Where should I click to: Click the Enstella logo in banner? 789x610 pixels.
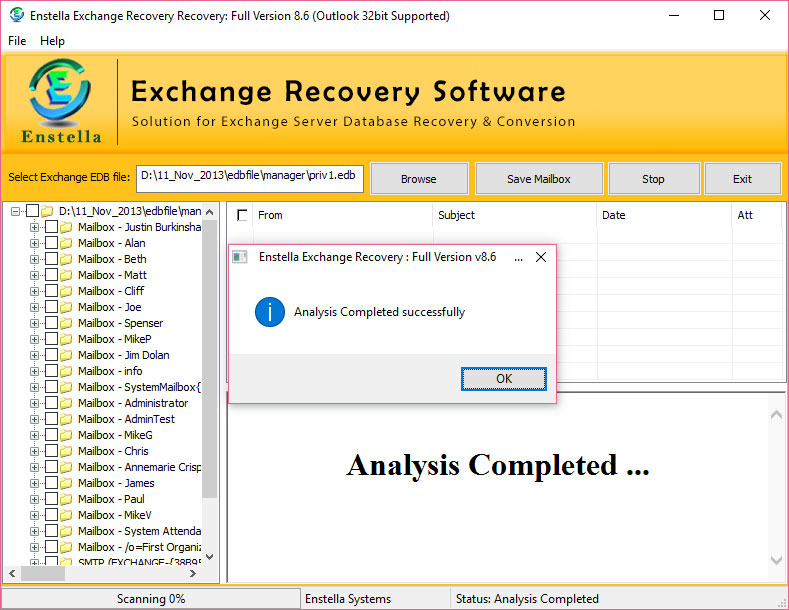(60, 101)
